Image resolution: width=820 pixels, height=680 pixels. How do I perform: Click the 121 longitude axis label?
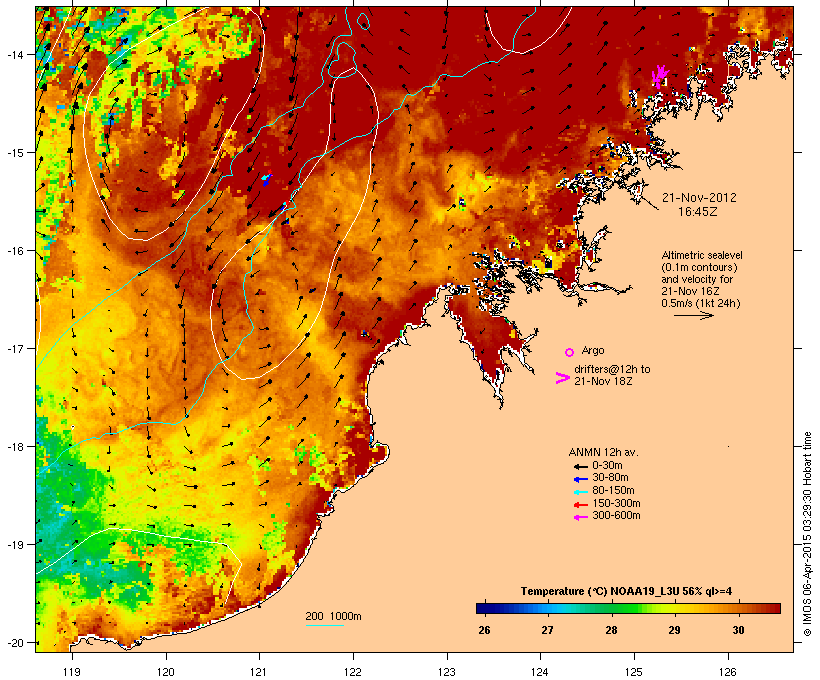pyautogui.click(x=259, y=672)
